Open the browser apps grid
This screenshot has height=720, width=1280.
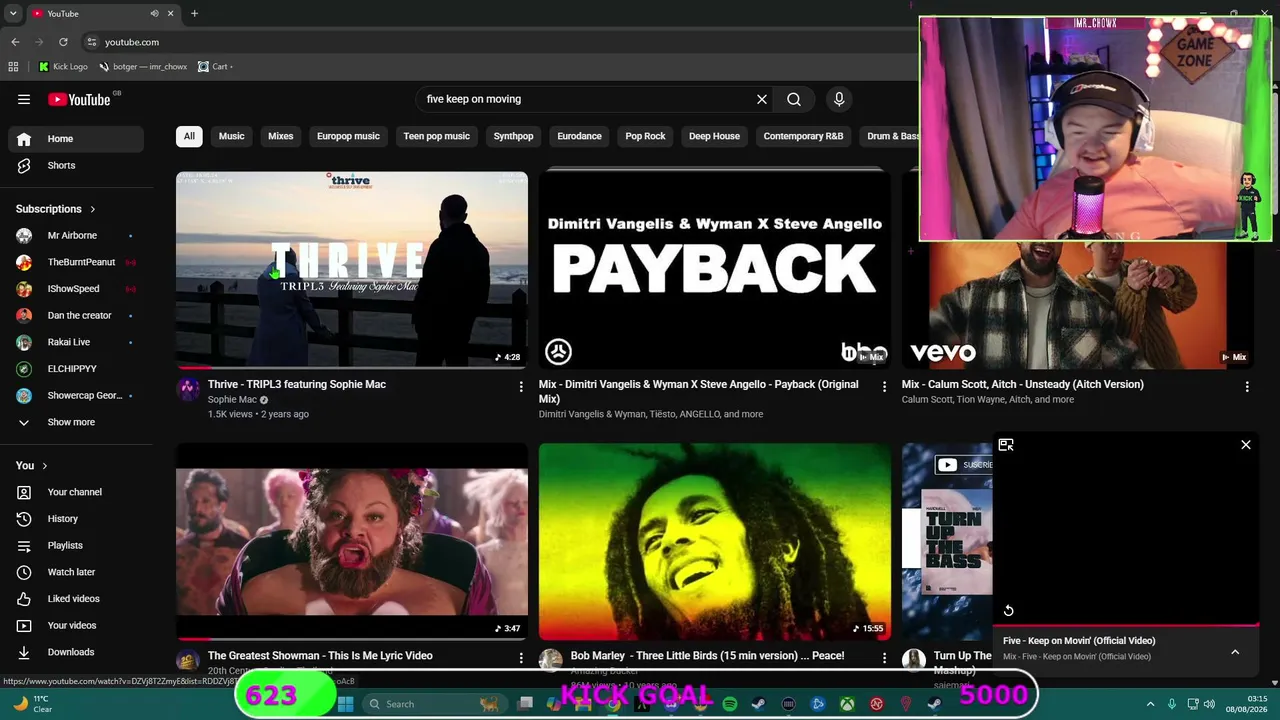pos(13,67)
